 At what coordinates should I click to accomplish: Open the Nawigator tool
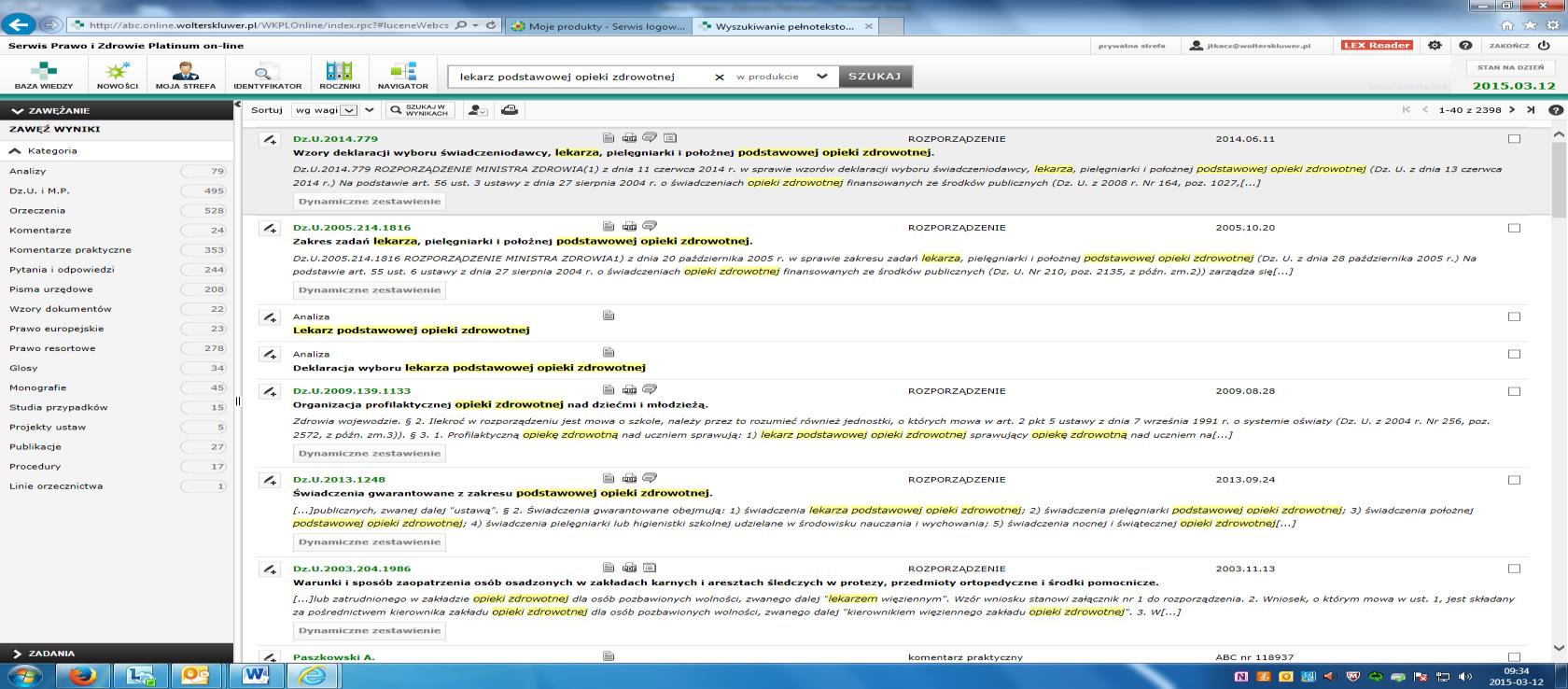tap(403, 75)
